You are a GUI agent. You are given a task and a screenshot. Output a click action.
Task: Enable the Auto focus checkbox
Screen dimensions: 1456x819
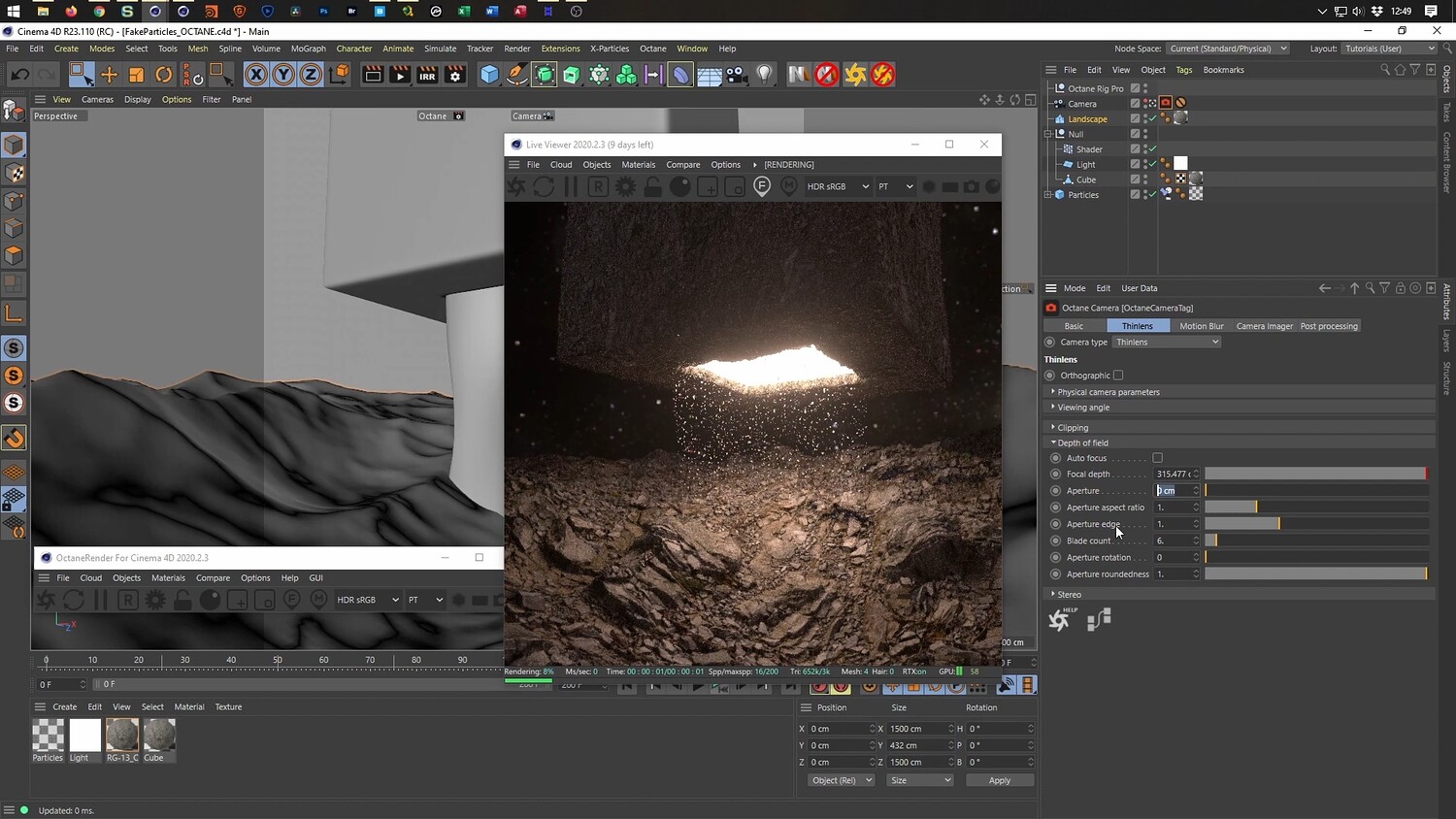[1157, 458]
